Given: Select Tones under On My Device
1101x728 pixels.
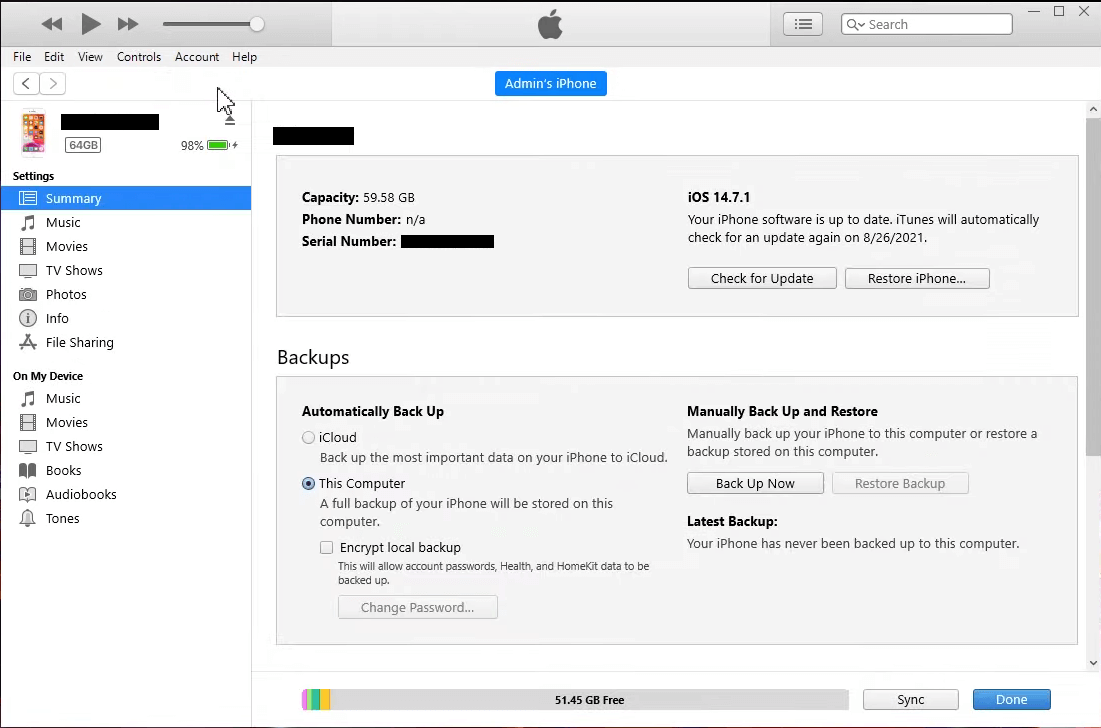Looking at the screenshot, I should [63, 518].
